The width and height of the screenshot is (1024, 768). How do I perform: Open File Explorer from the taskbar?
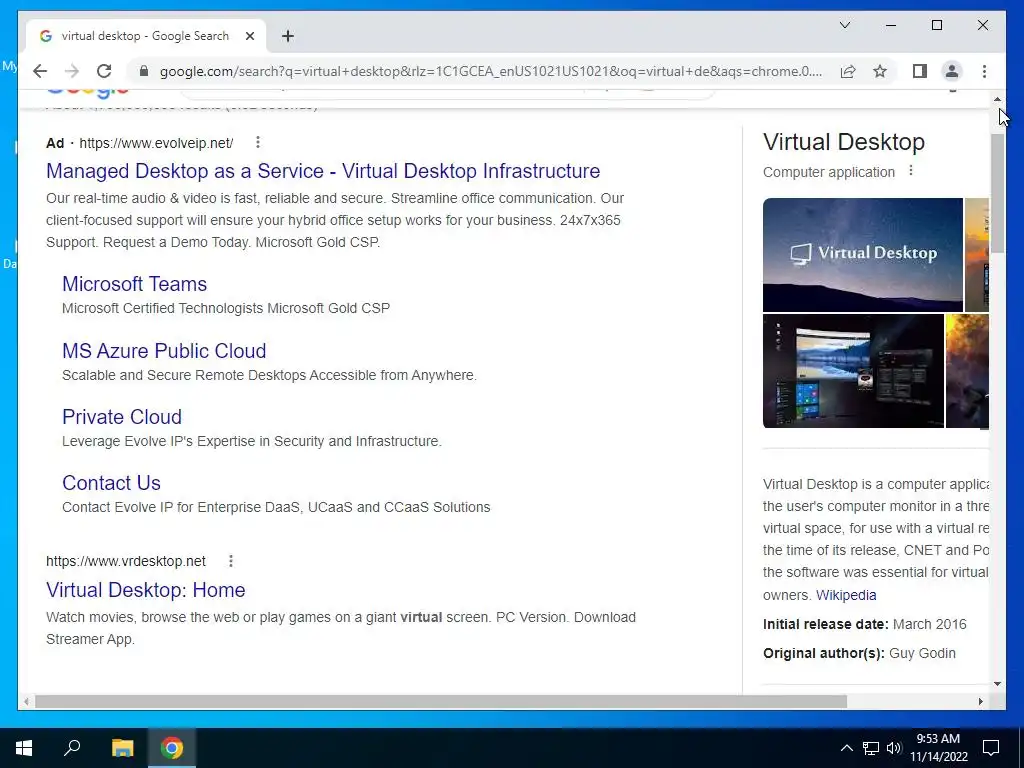[x=122, y=748]
